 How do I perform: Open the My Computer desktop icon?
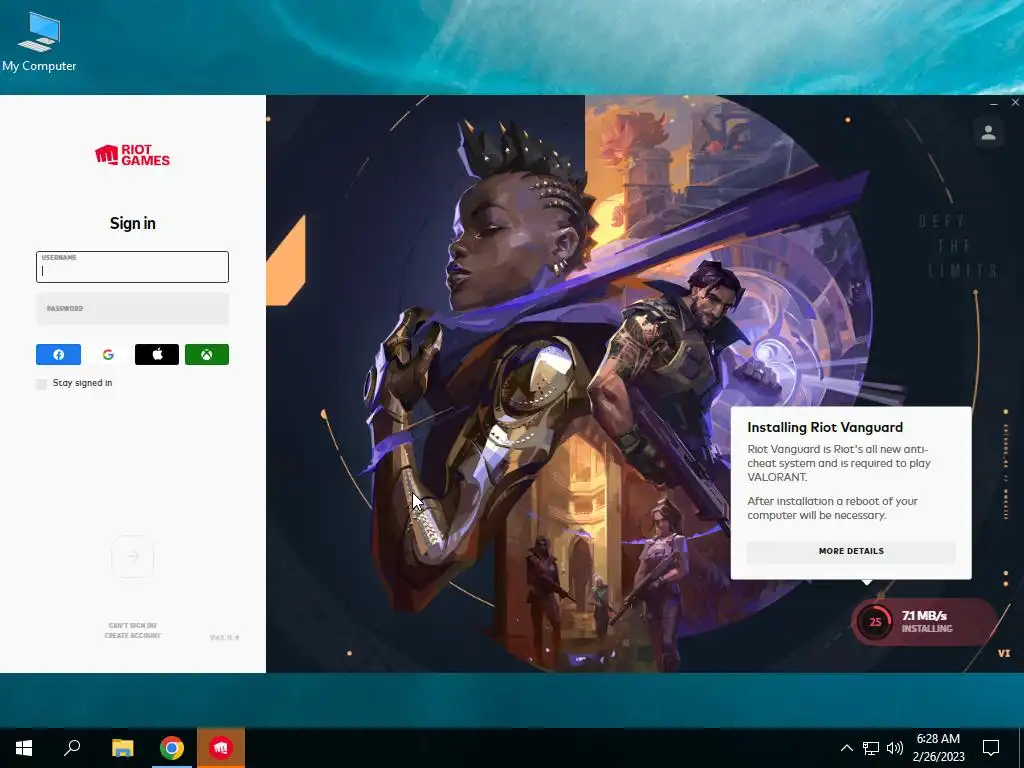click(39, 42)
